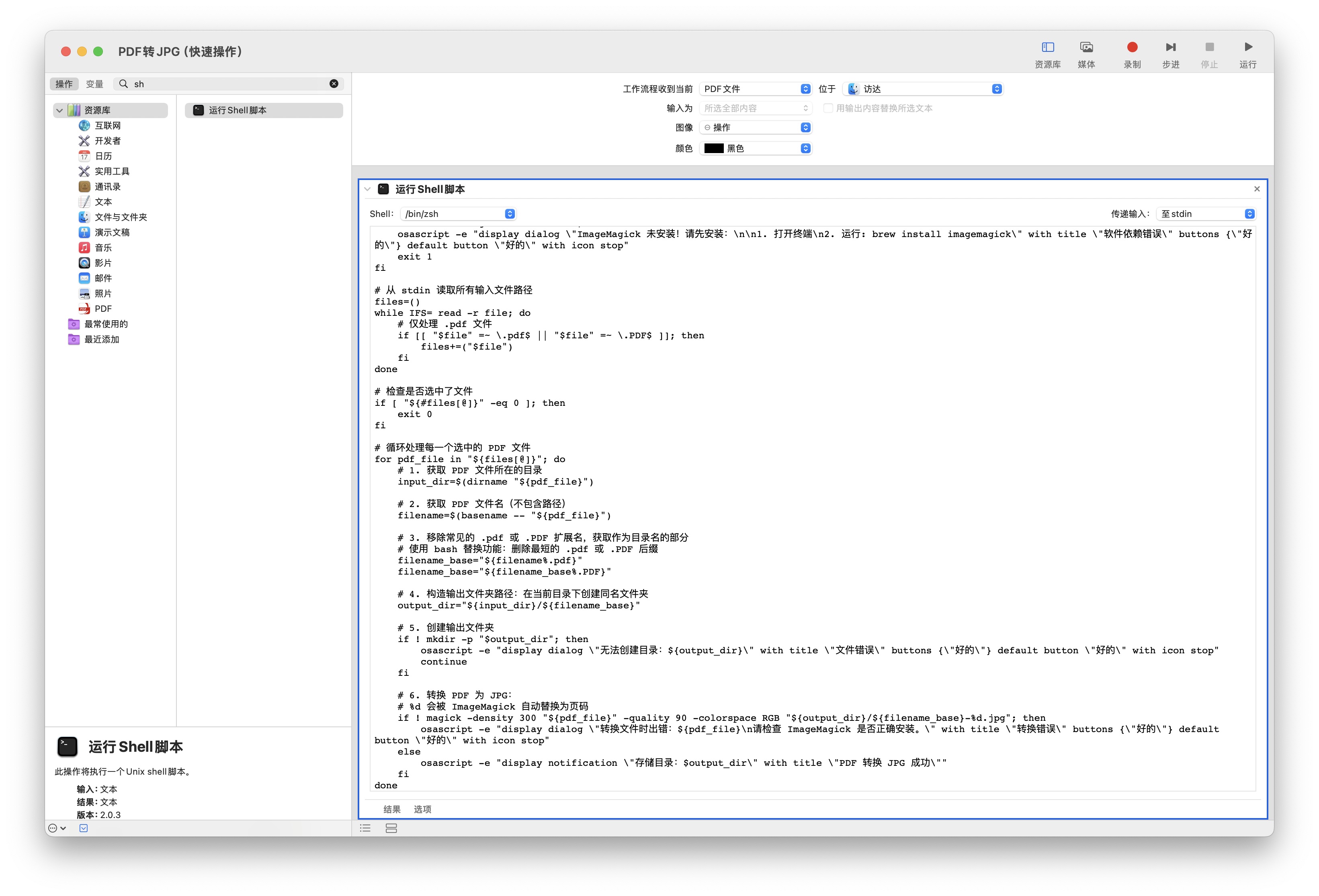The width and height of the screenshot is (1319, 896).
Task: Select the 文件与文件夹 library category
Action: click(x=120, y=217)
